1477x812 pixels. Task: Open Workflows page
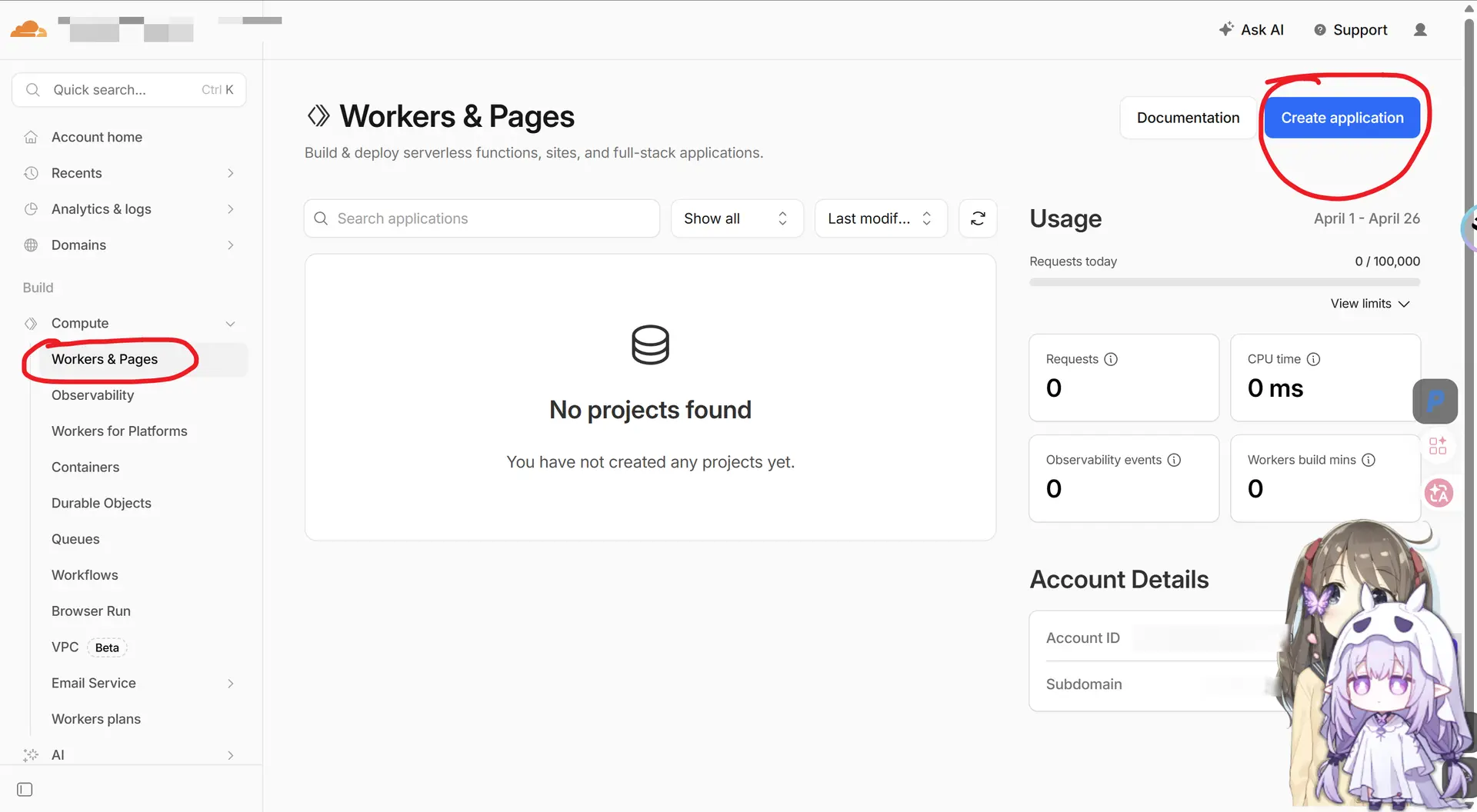click(85, 575)
